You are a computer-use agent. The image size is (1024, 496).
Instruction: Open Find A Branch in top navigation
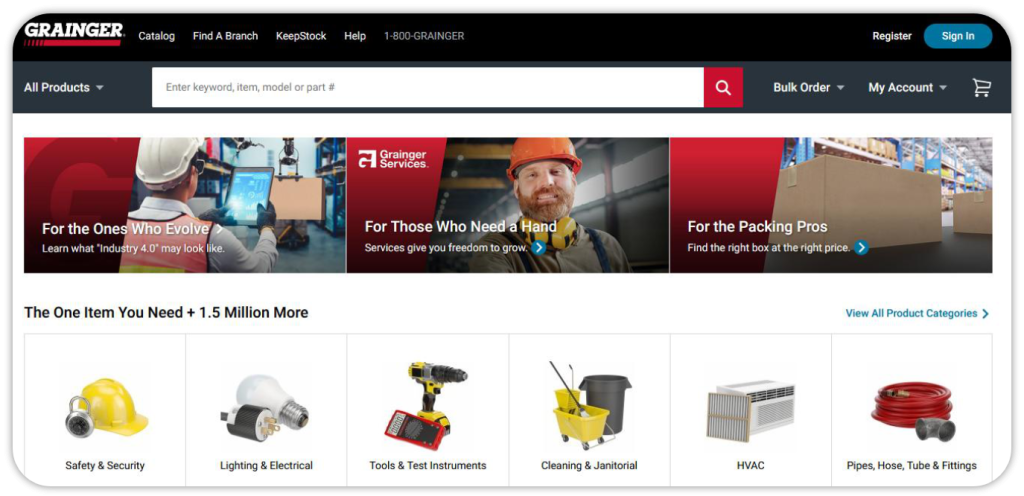225,36
